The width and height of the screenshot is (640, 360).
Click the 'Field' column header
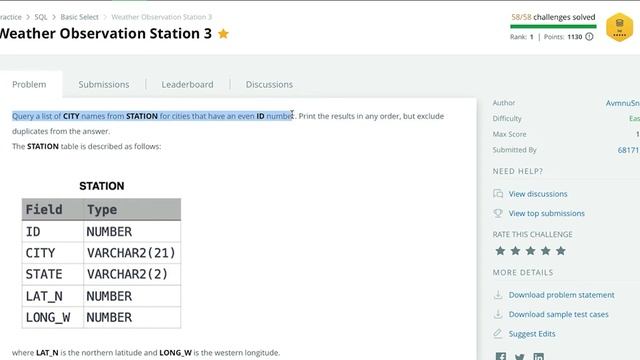pyautogui.click(x=44, y=209)
